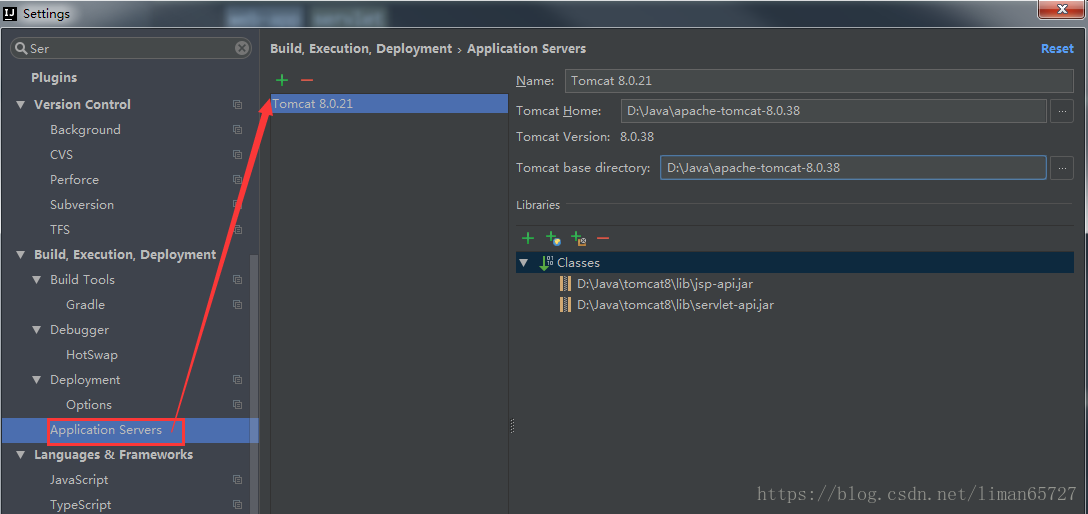This screenshot has width=1088, height=514.
Task: Select the servlet-api.jar library entry
Action: (x=677, y=305)
